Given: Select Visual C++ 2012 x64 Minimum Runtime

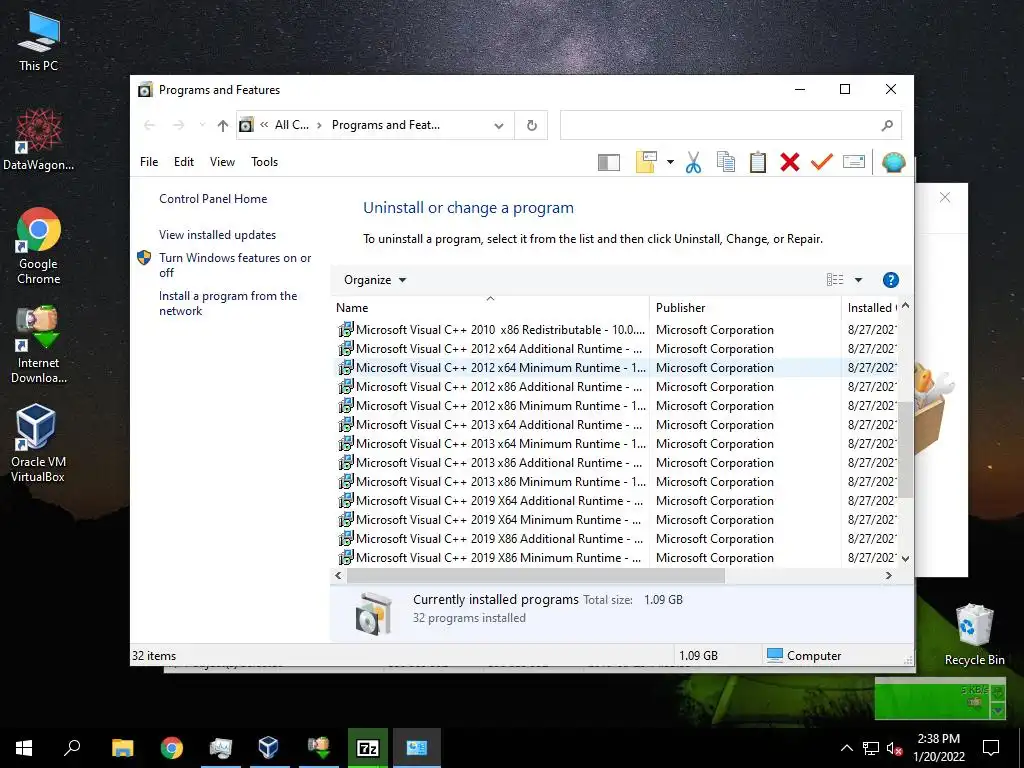Looking at the screenshot, I should click(617, 368).
